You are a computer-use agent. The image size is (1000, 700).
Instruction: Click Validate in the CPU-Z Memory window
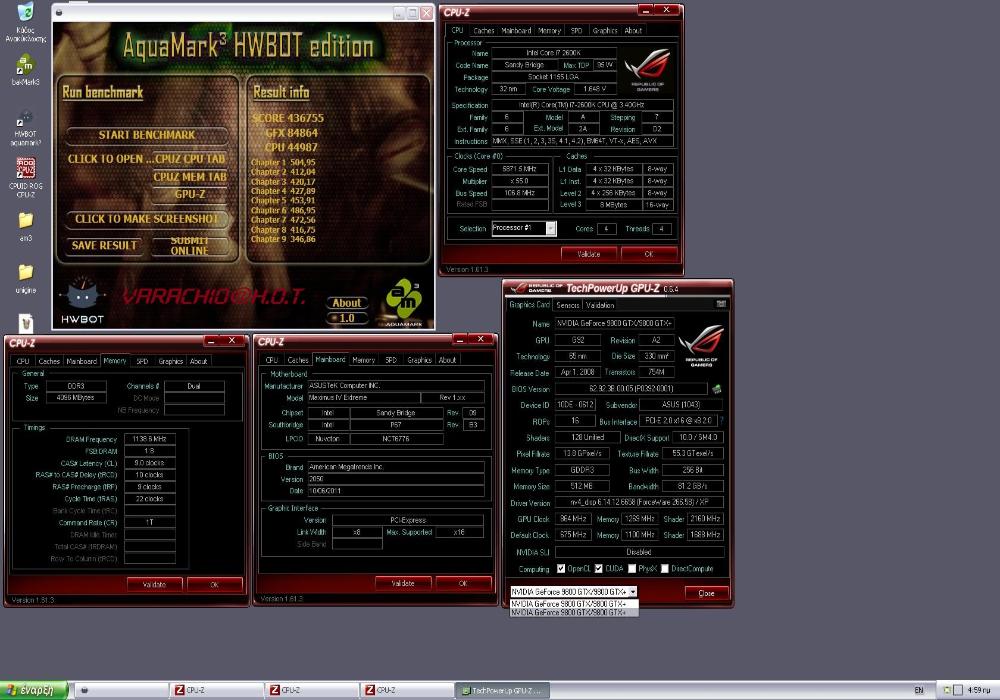point(154,584)
